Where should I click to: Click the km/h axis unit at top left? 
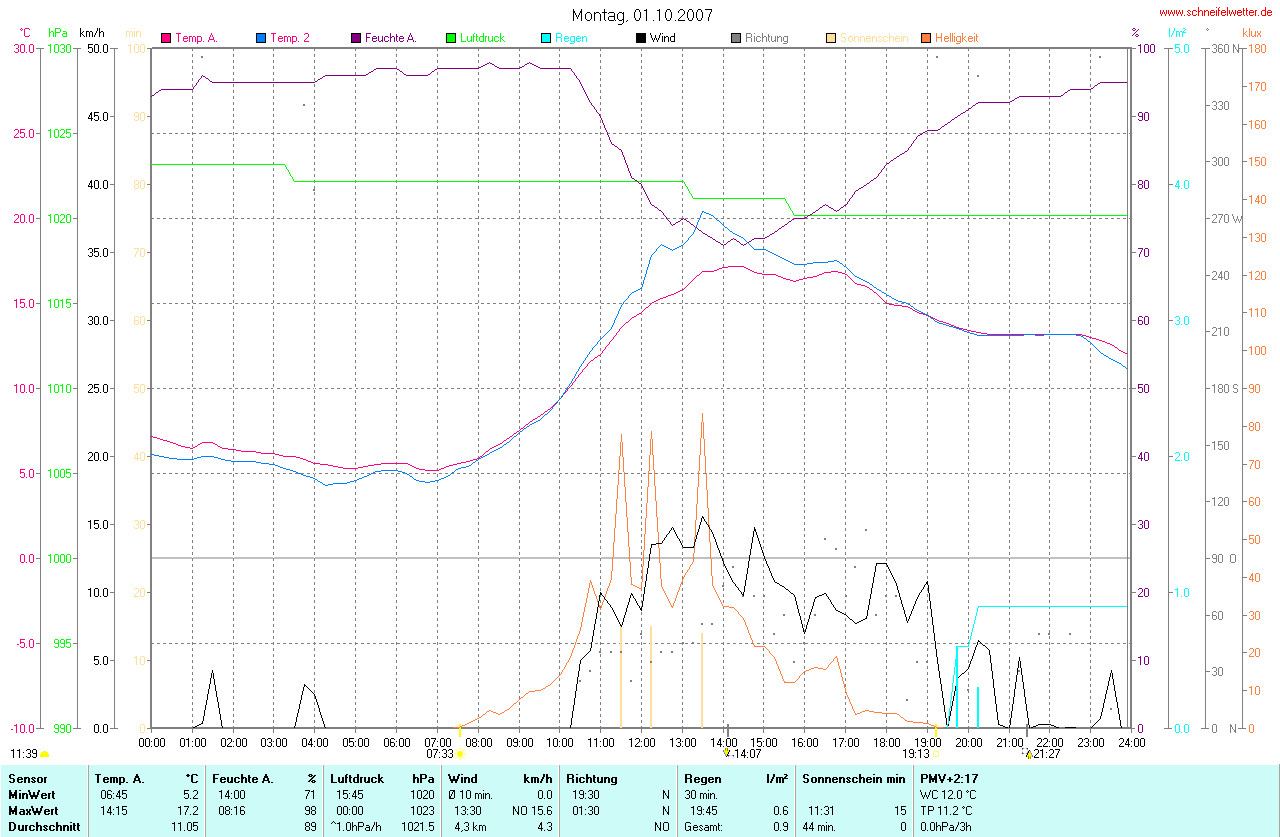pyautogui.click(x=92, y=33)
